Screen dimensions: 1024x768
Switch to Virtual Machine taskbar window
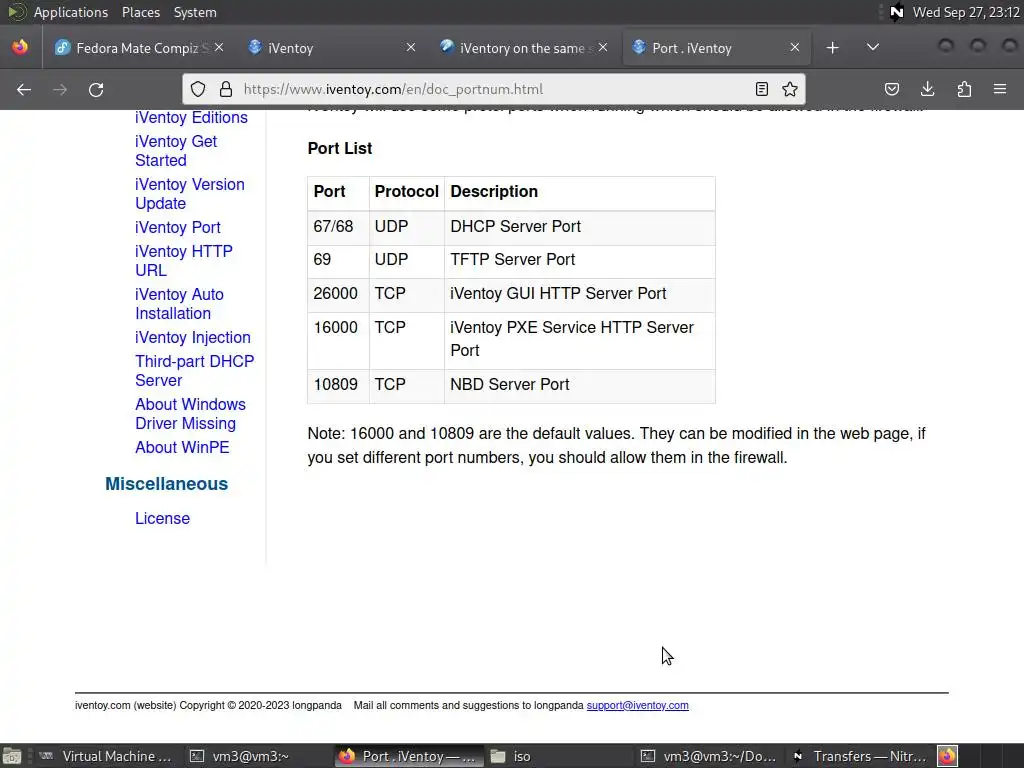[x=106, y=756]
